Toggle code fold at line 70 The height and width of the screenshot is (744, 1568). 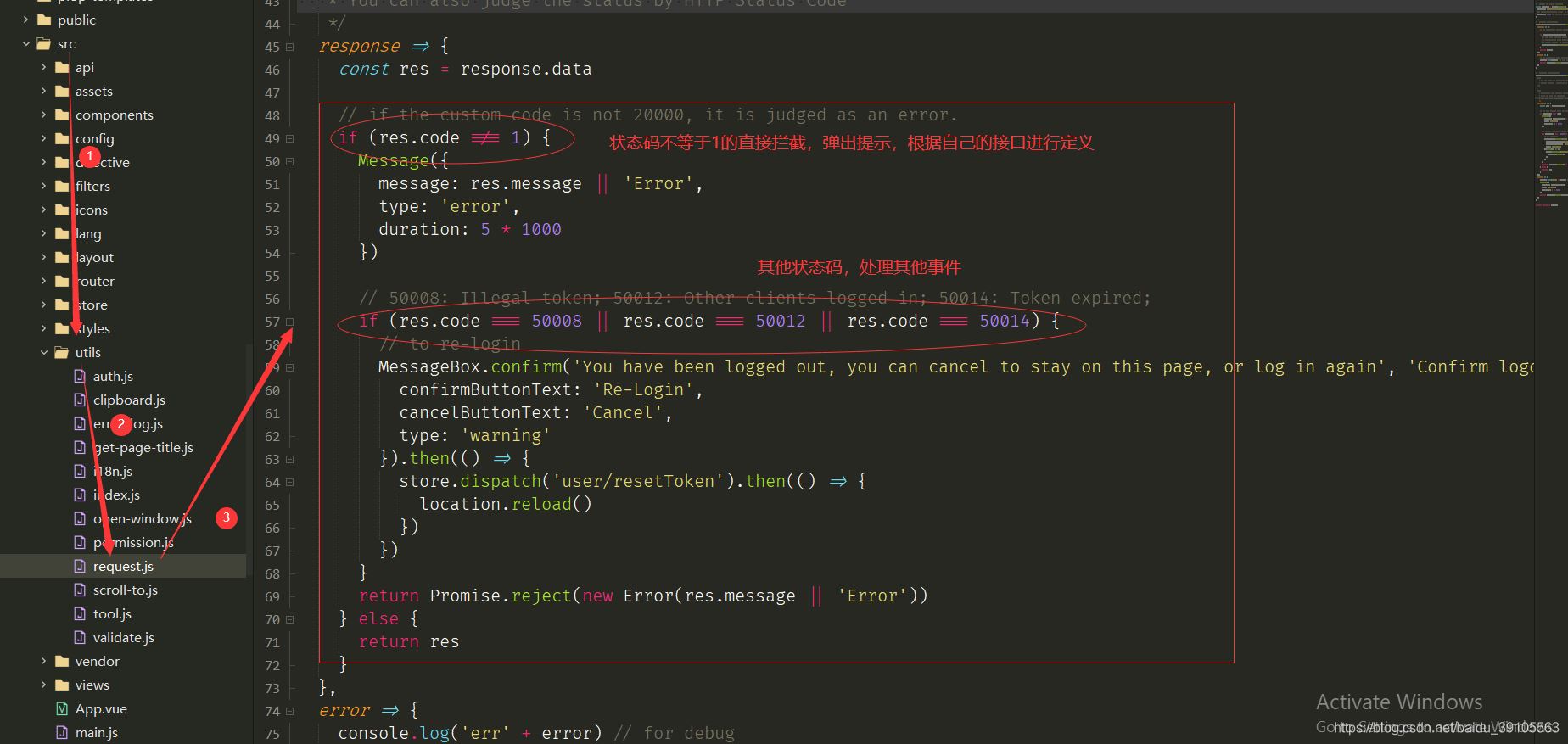(289, 619)
